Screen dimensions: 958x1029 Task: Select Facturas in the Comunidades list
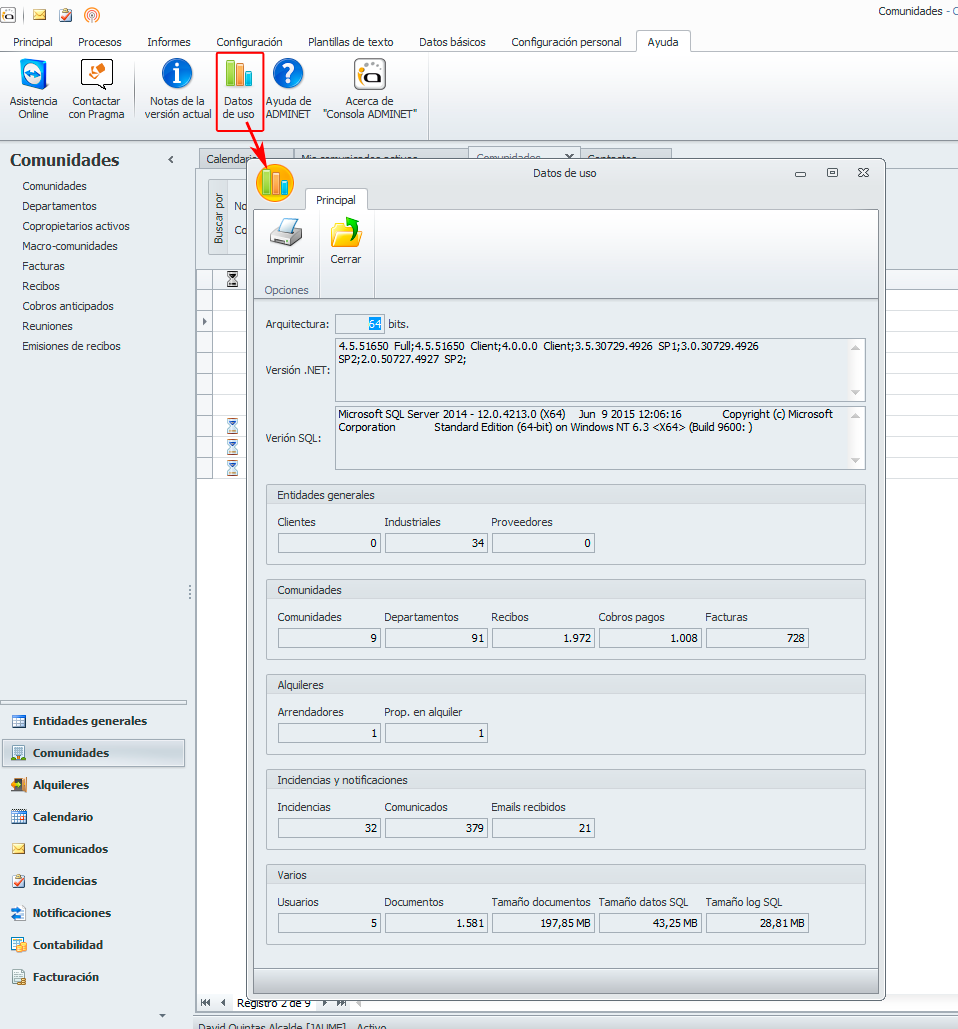(43, 266)
